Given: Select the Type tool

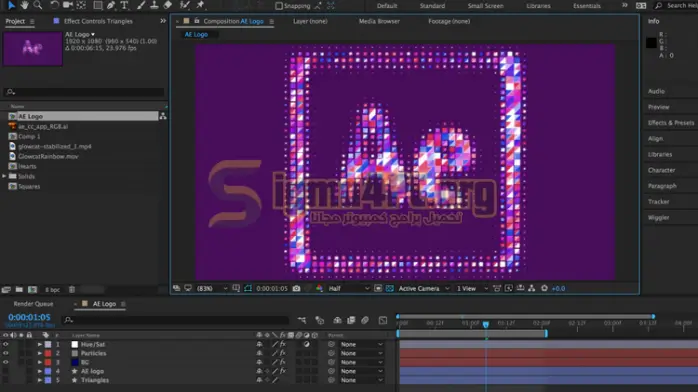Looking at the screenshot, I should [x=124, y=5].
